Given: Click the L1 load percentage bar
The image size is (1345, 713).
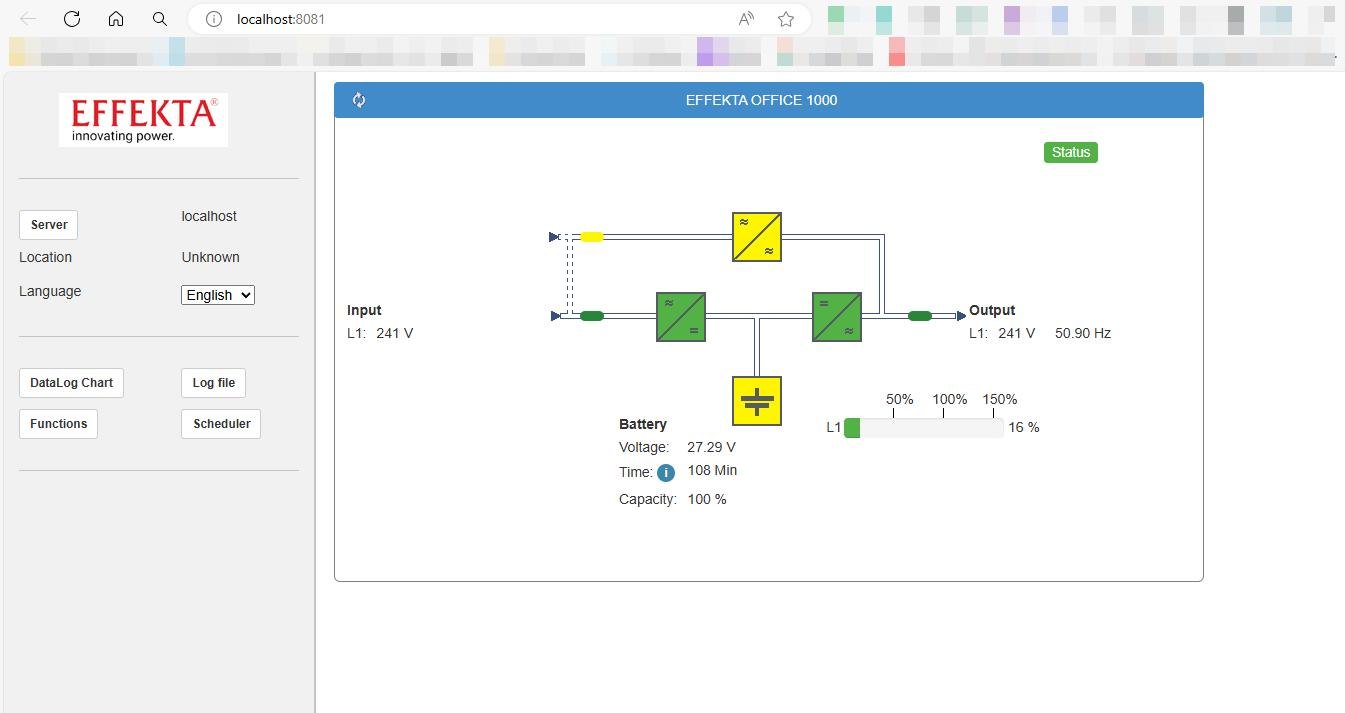Looking at the screenshot, I should (923, 428).
